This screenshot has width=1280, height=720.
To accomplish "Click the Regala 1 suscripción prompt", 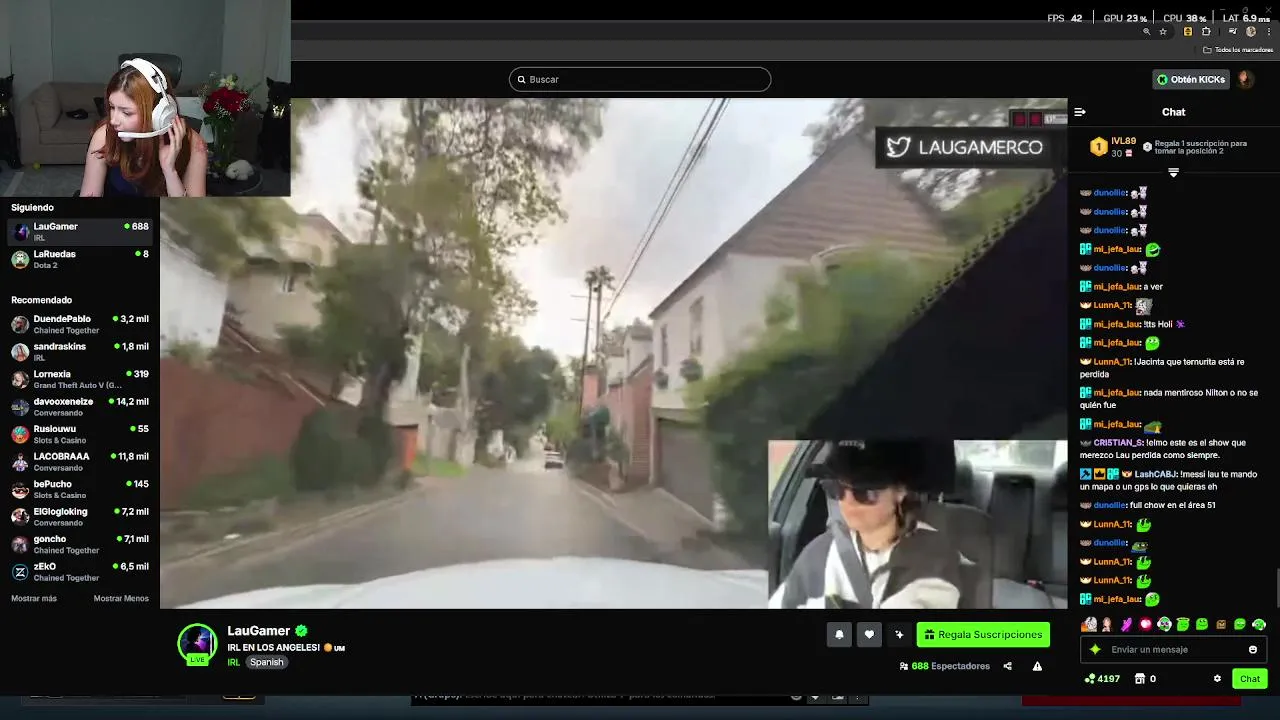I will point(1197,147).
